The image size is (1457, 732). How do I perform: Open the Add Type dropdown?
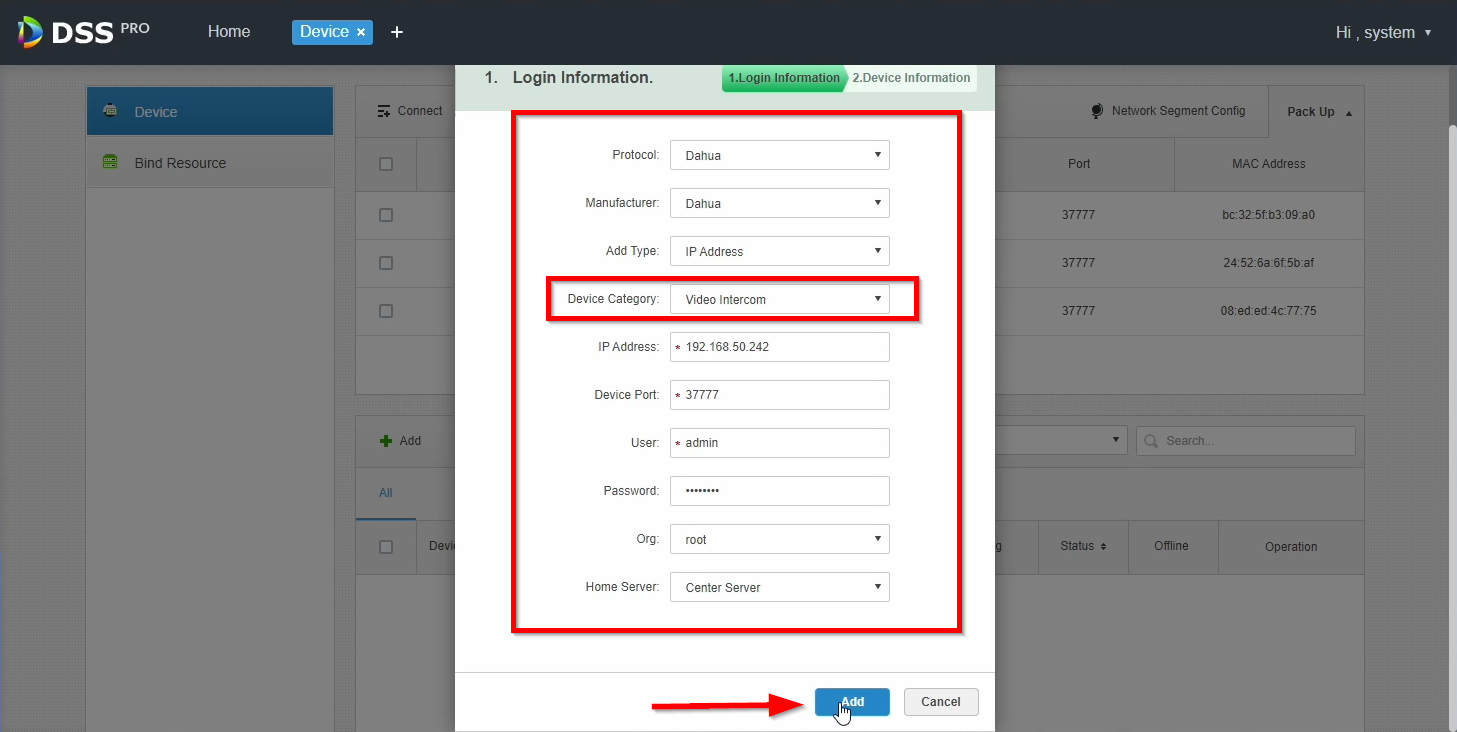(x=780, y=251)
